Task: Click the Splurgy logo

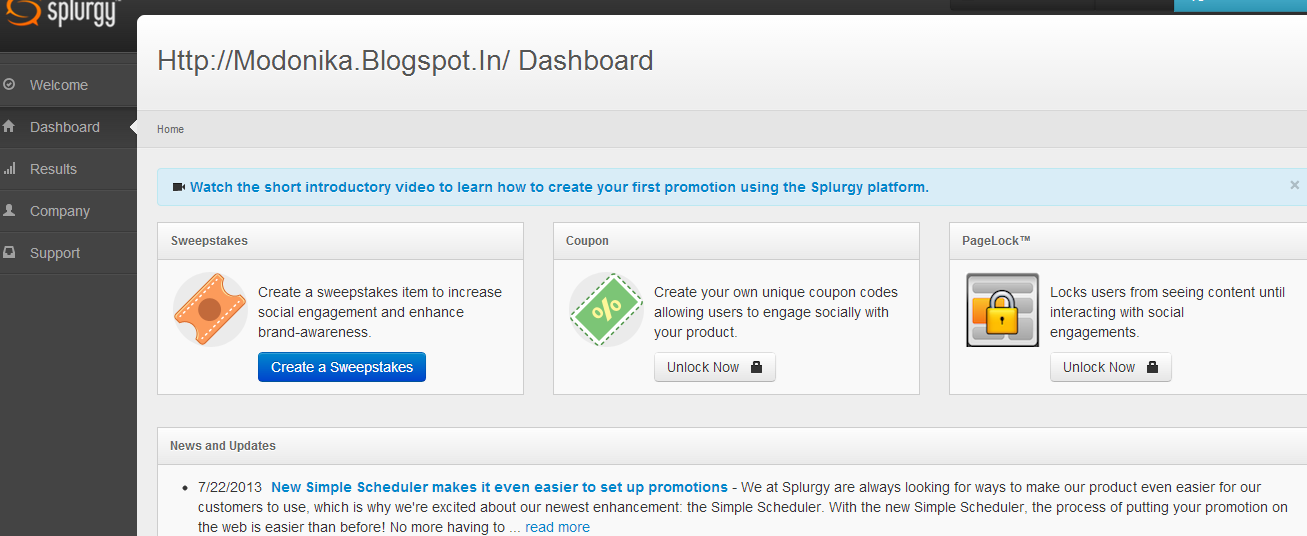Action: pos(61,14)
